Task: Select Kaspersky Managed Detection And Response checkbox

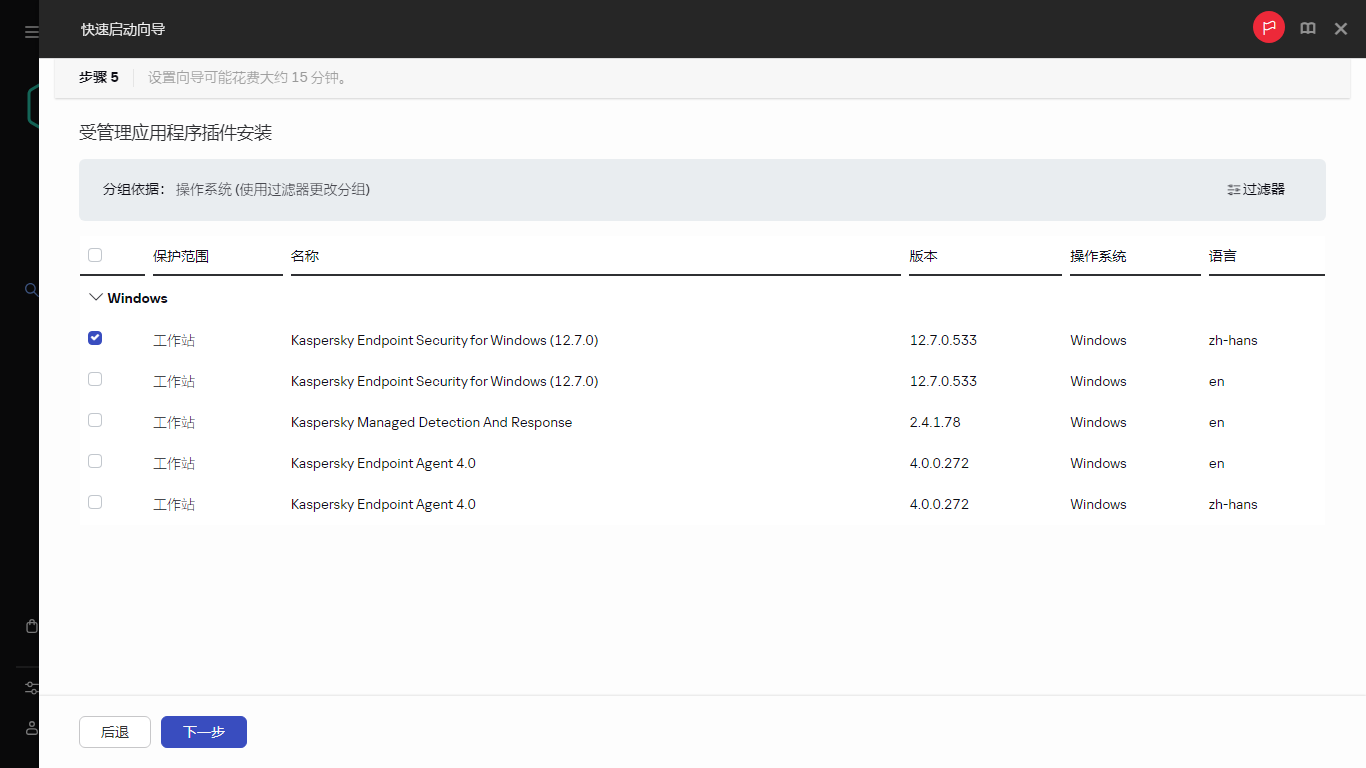Action: pyautogui.click(x=95, y=420)
